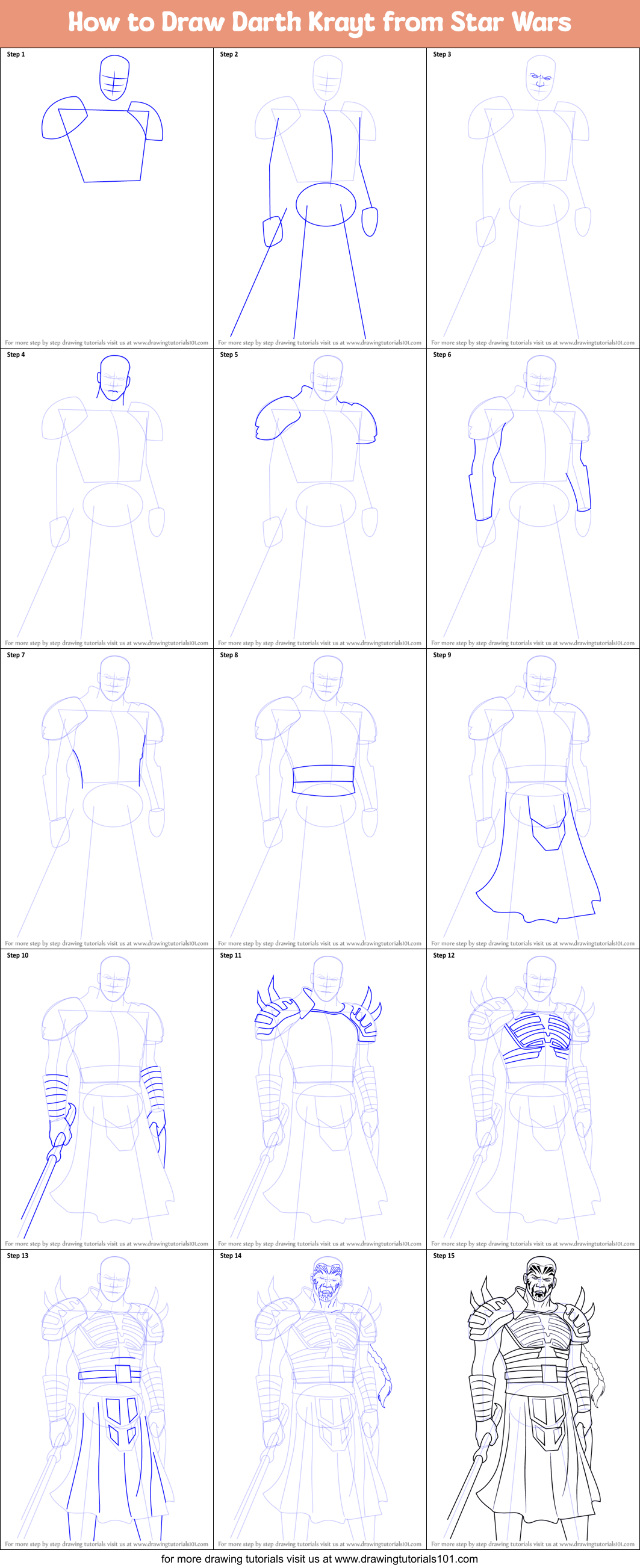Image resolution: width=640 pixels, height=1568 pixels.
Task: Select the Step 11 spiked pauldrons drawing
Action: click(x=320, y=1095)
